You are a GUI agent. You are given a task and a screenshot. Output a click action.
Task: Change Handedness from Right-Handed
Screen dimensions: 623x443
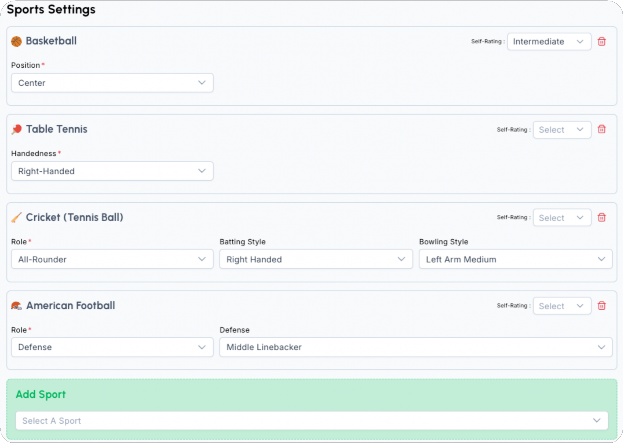pyautogui.click(x=112, y=171)
